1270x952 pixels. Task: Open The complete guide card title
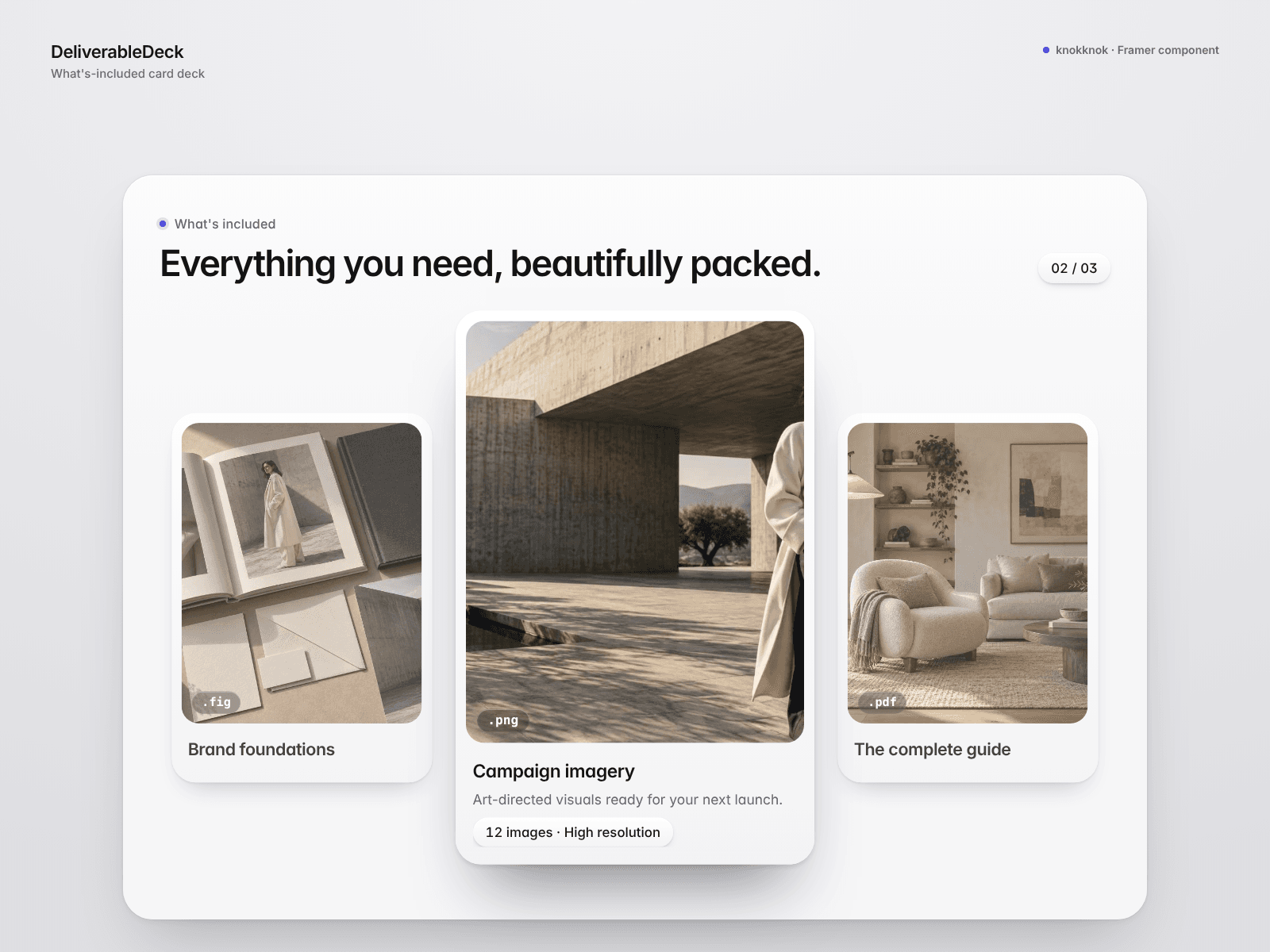(932, 750)
